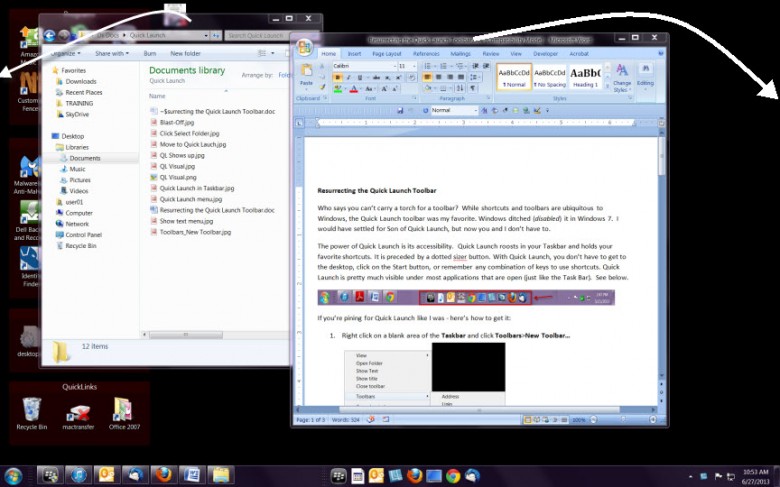Click the Clear Formatting icon in Font group
The width and height of the screenshot is (780, 487).
(411, 78)
